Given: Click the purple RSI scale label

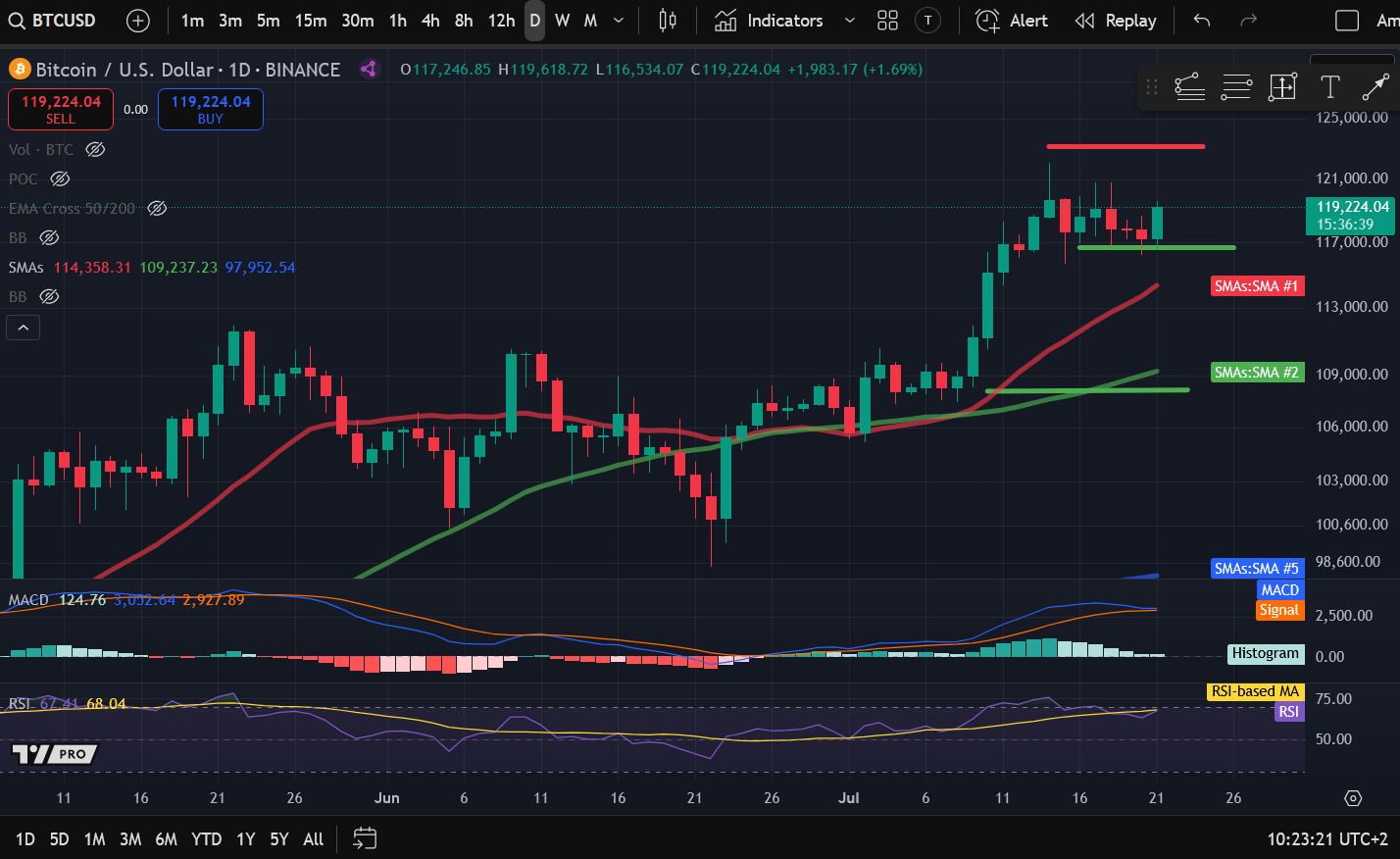Looking at the screenshot, I should click(x=1288, y=712).
